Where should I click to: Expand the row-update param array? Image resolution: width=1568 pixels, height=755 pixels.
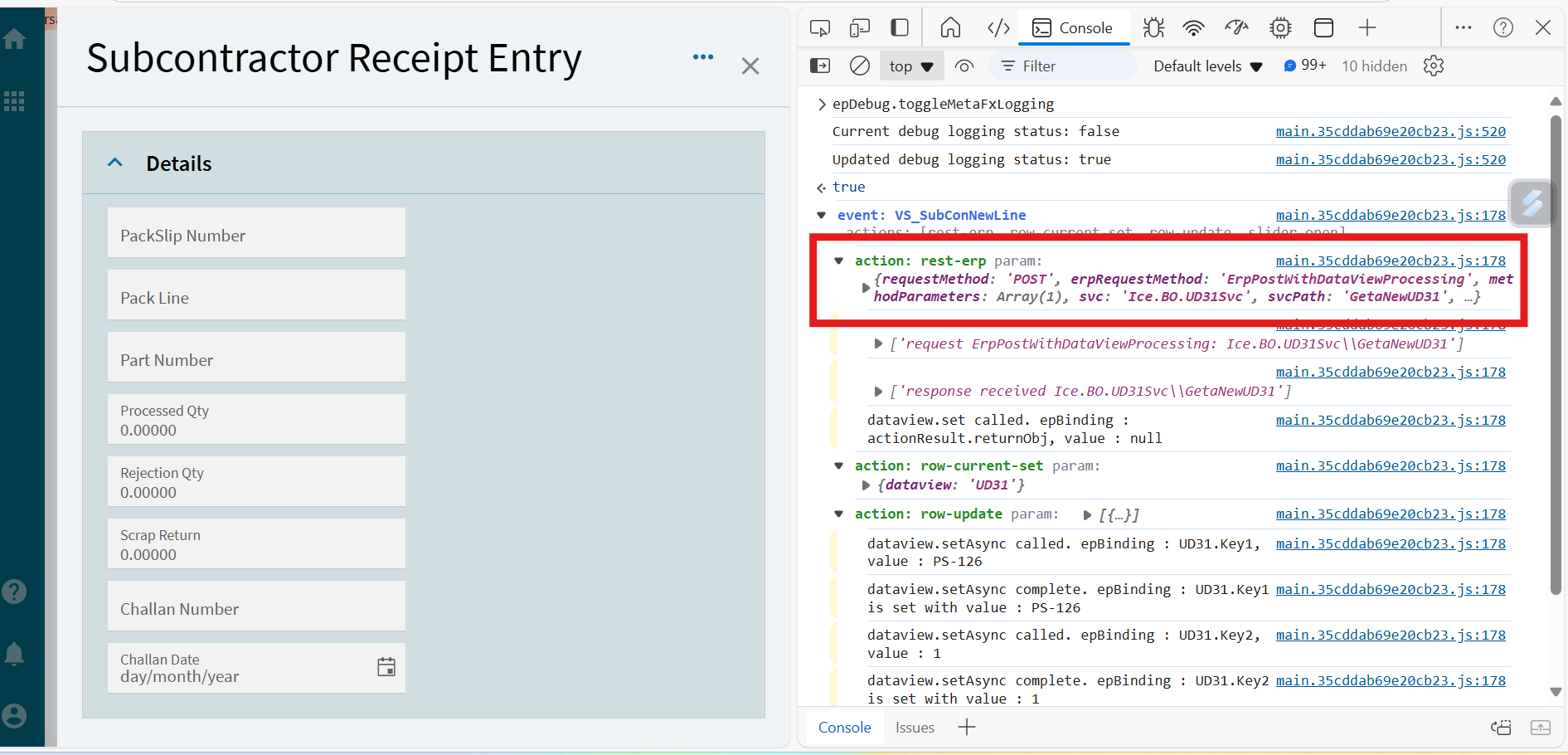coord(1087,515)
